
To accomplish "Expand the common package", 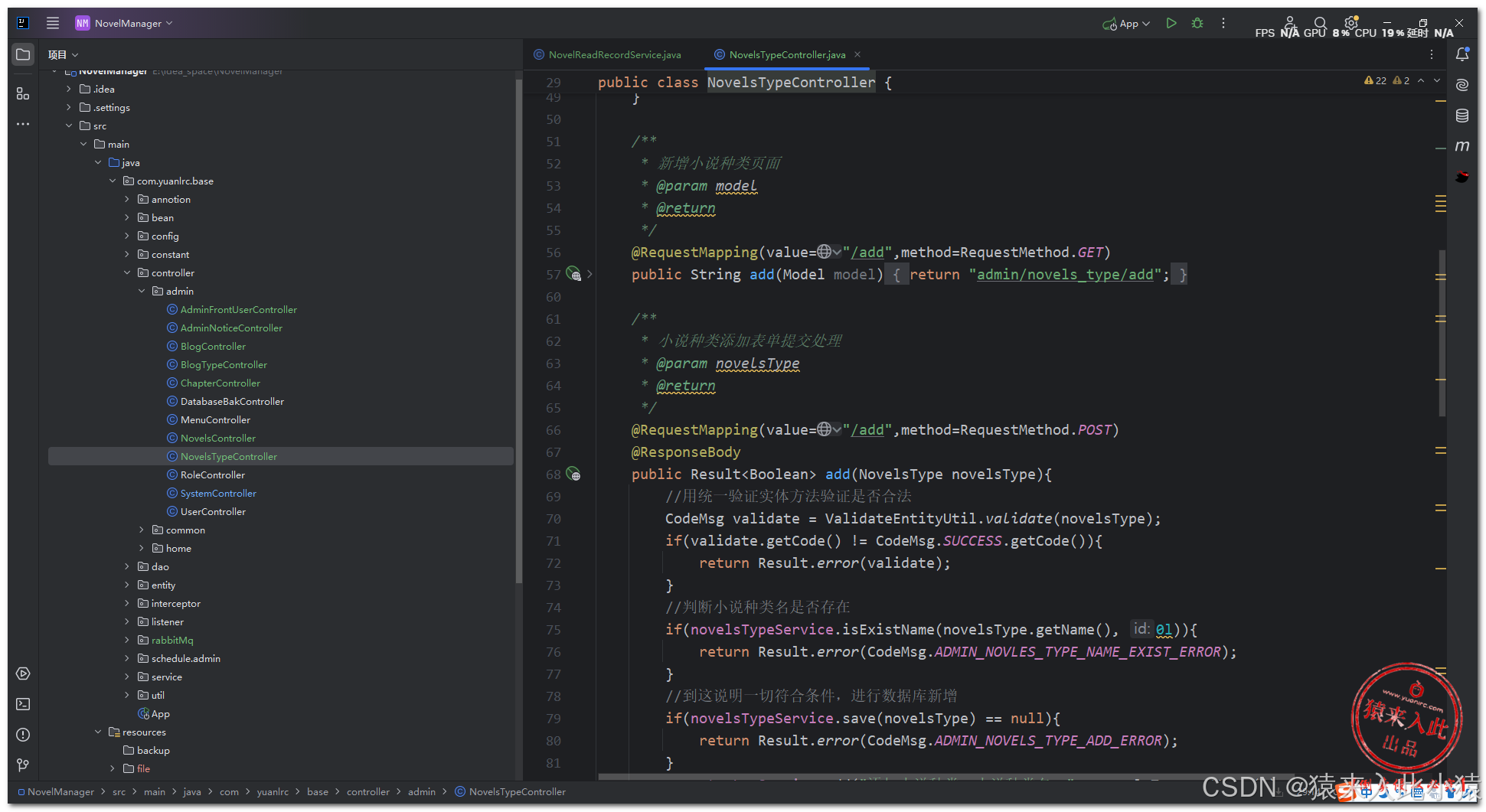I will 142,530.
